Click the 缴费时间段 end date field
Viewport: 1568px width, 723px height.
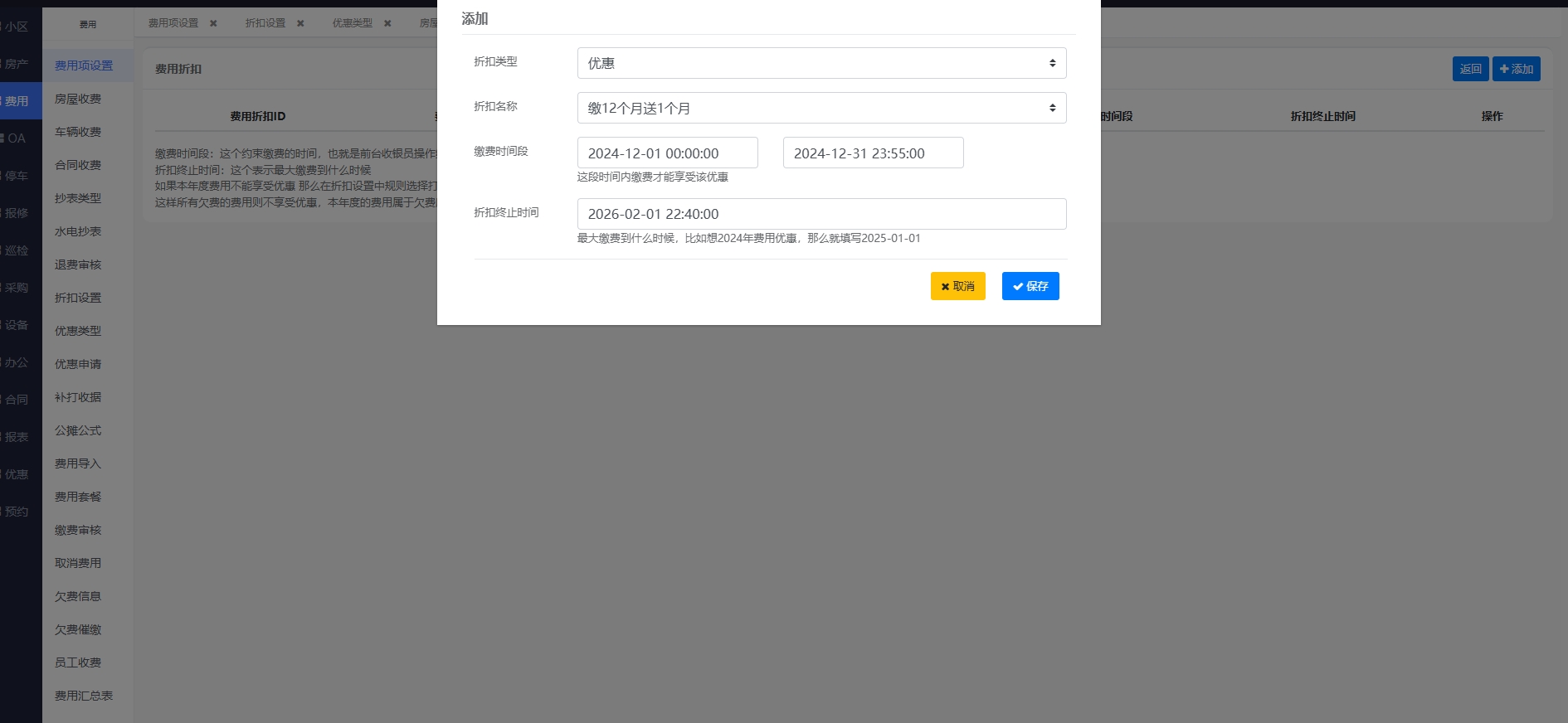pyautogui.click(x=873, y=153)
